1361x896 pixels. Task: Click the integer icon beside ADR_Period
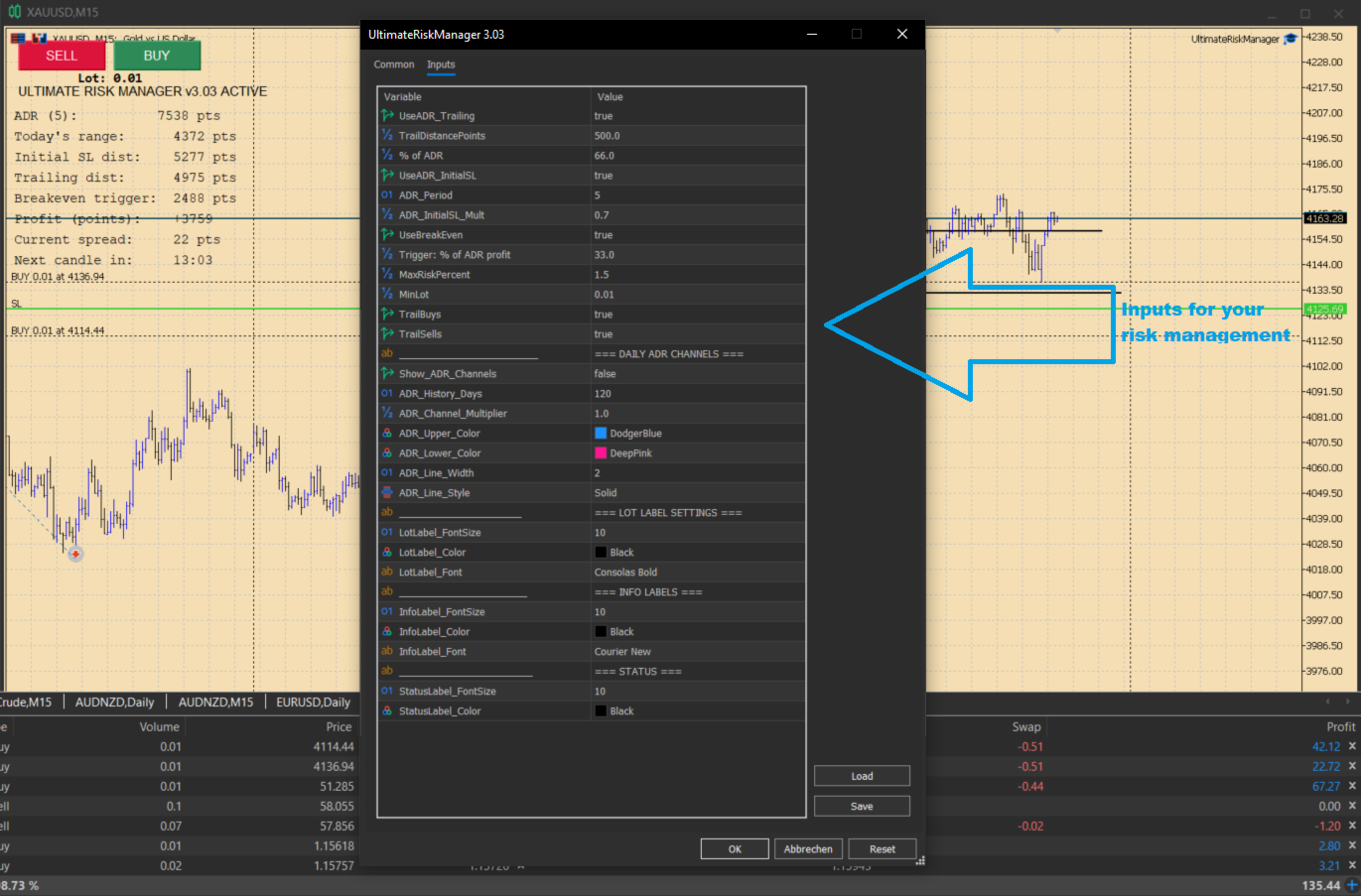click(387, 195)
